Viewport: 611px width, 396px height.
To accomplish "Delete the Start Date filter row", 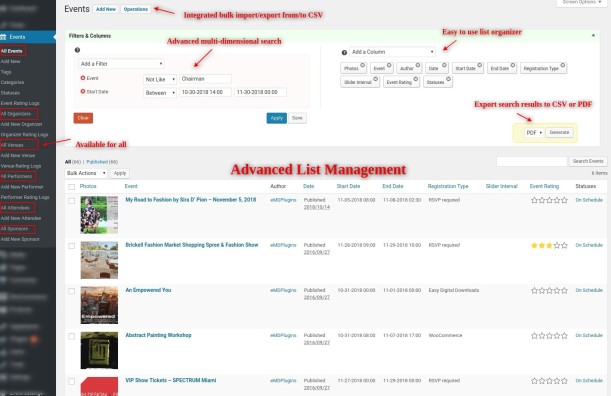I will pos(83,92).
